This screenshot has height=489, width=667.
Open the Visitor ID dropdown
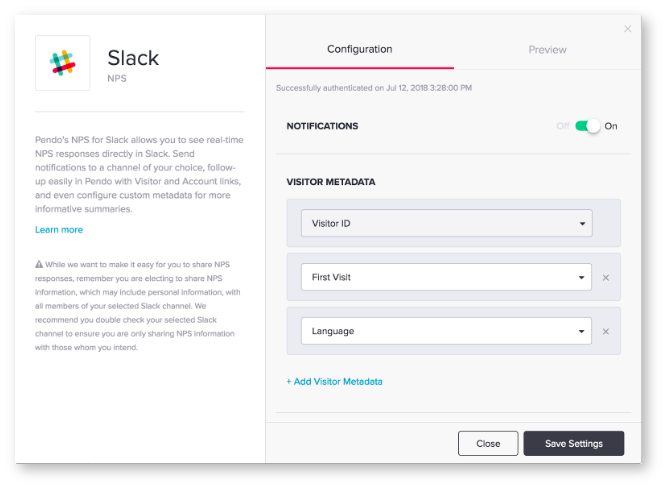coord(447,223)
